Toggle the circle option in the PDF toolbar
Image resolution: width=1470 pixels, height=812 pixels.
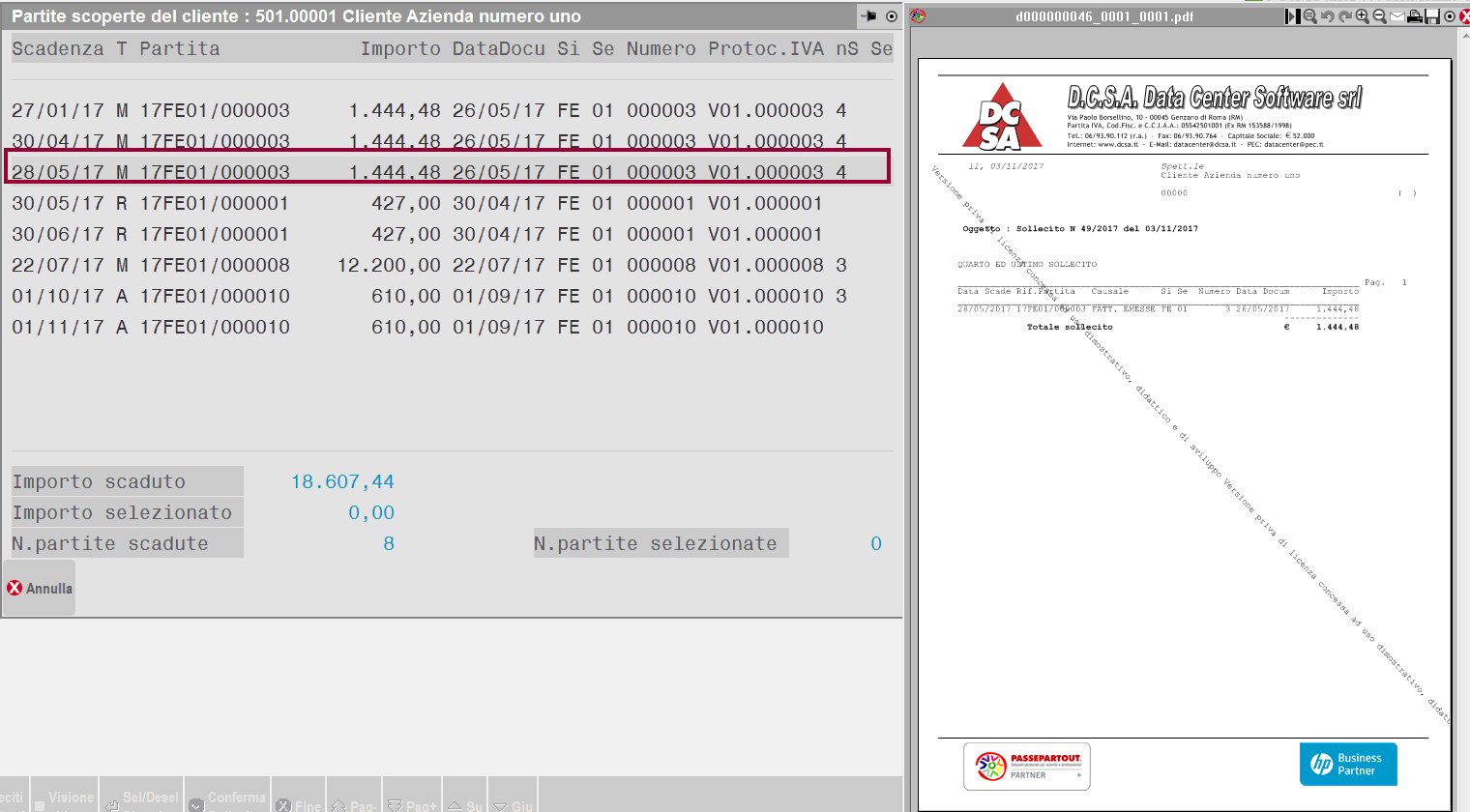coord(1449,16)
